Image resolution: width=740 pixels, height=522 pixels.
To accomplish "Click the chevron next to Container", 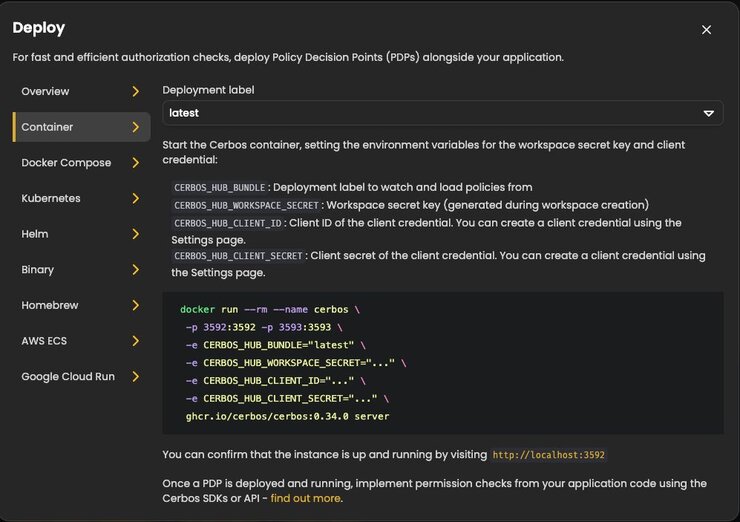I will tap(136, 127).
